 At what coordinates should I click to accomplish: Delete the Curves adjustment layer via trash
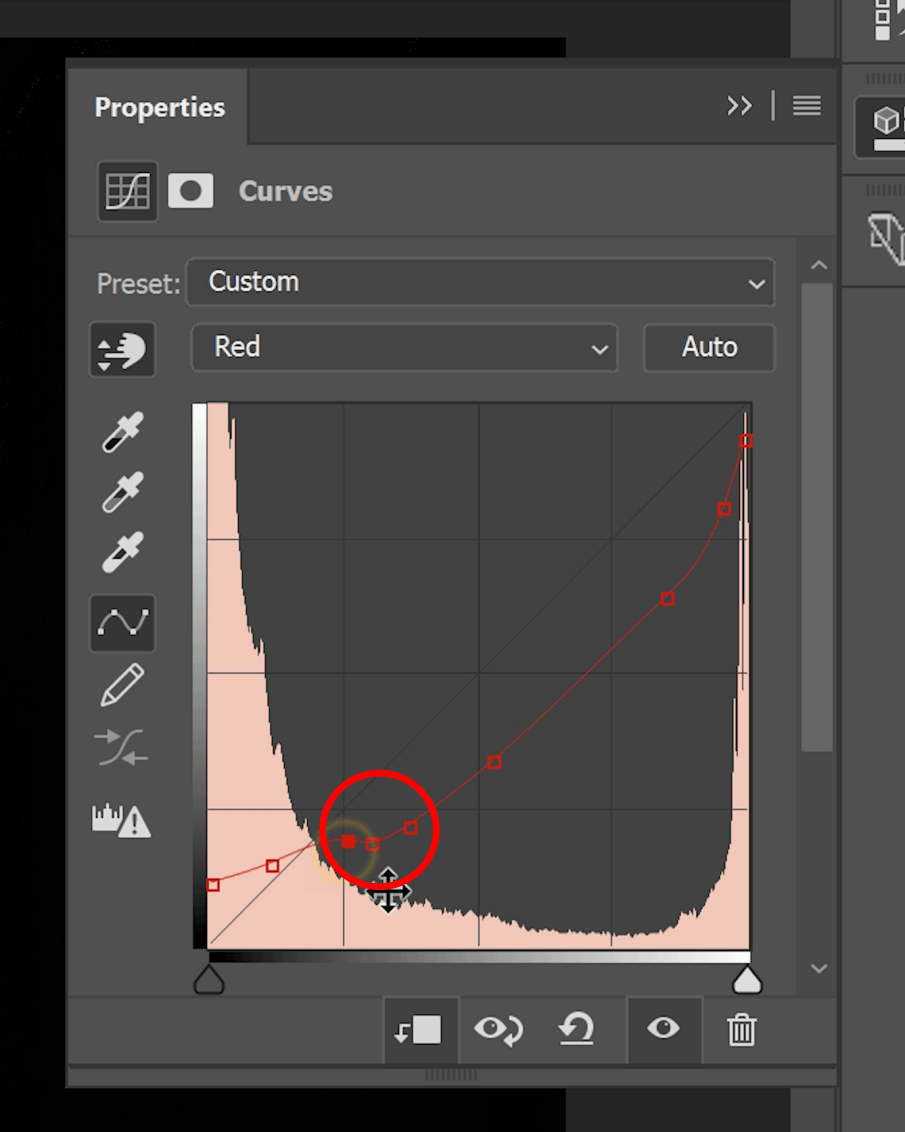coord(741,1029)
